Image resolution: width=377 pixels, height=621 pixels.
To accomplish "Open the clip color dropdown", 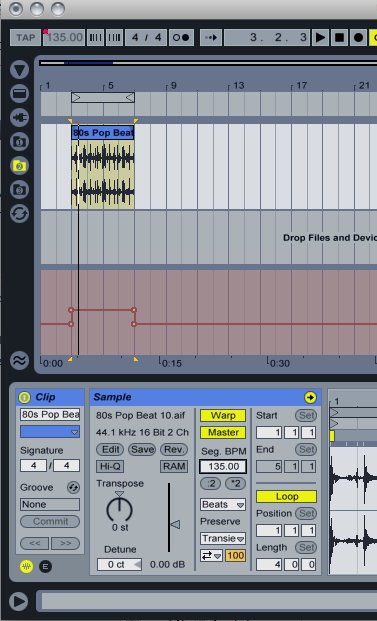I will point(50,432).
